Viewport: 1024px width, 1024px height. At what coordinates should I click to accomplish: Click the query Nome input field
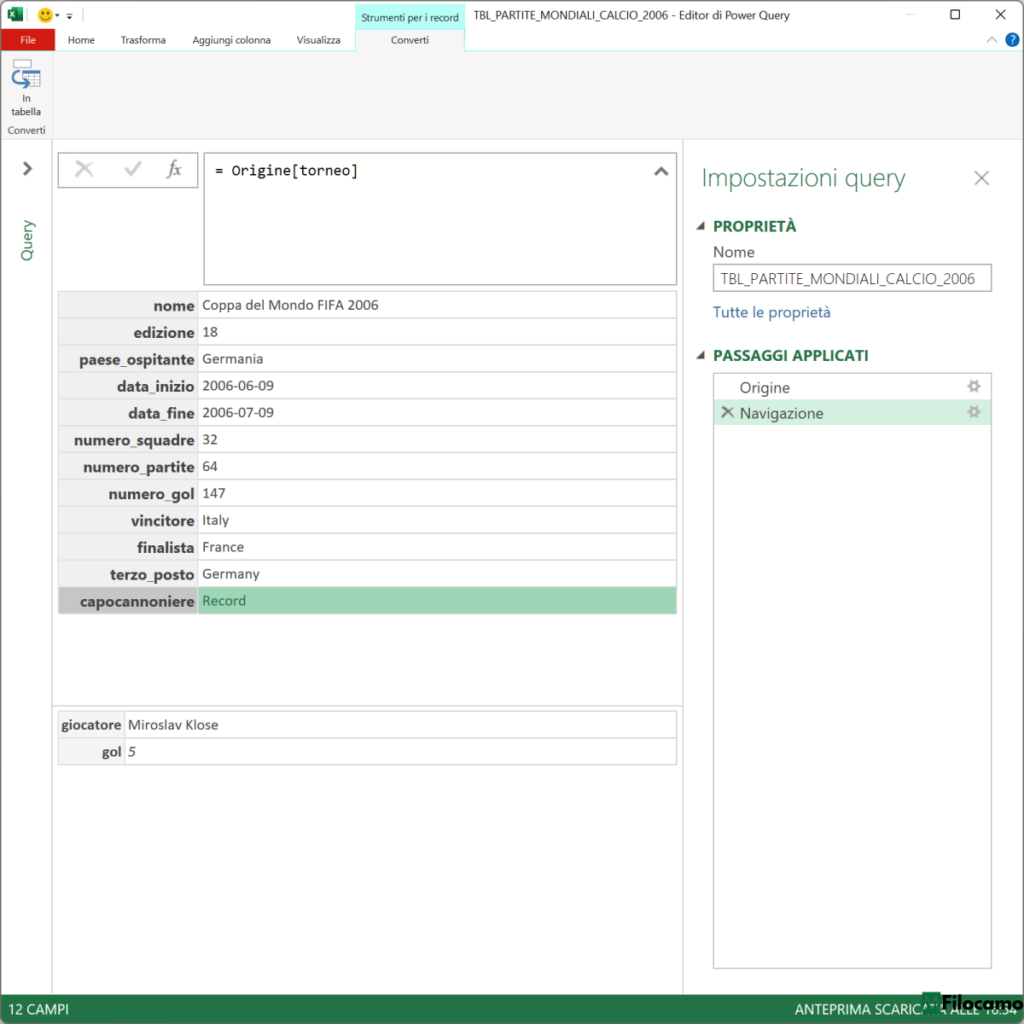(852, 278)
